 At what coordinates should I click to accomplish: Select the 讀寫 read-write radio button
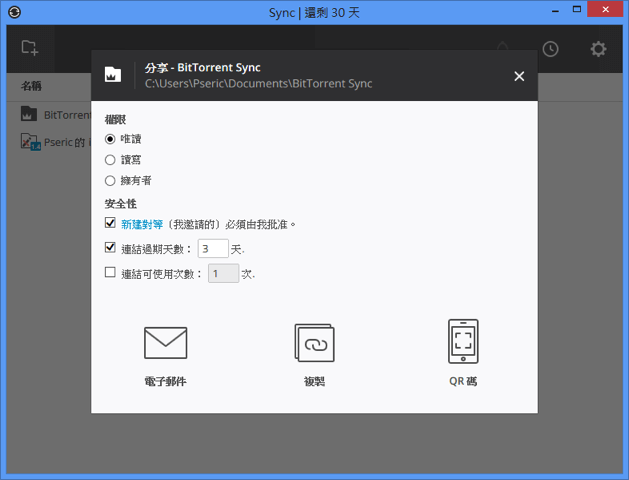pyautogui.click(x=110, y=160)
